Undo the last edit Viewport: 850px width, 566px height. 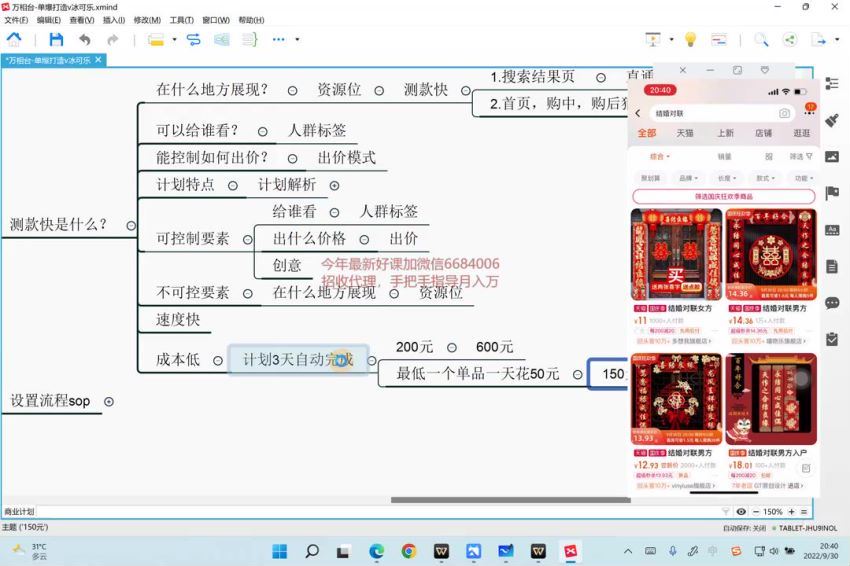pyautogui.click(x=85, y=39)
